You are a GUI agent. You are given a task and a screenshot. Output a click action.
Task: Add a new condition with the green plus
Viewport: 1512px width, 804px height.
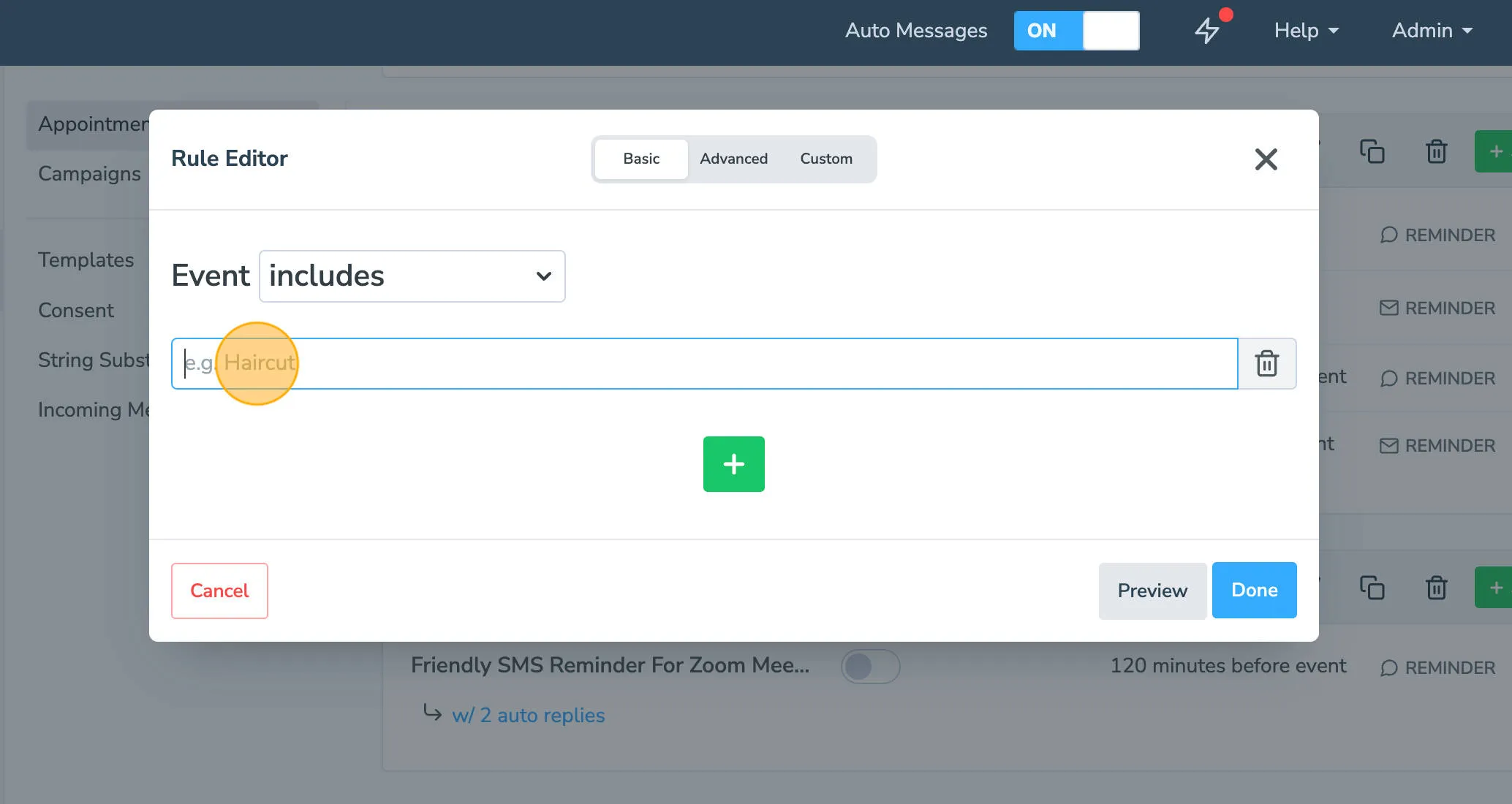coord(733,463)
